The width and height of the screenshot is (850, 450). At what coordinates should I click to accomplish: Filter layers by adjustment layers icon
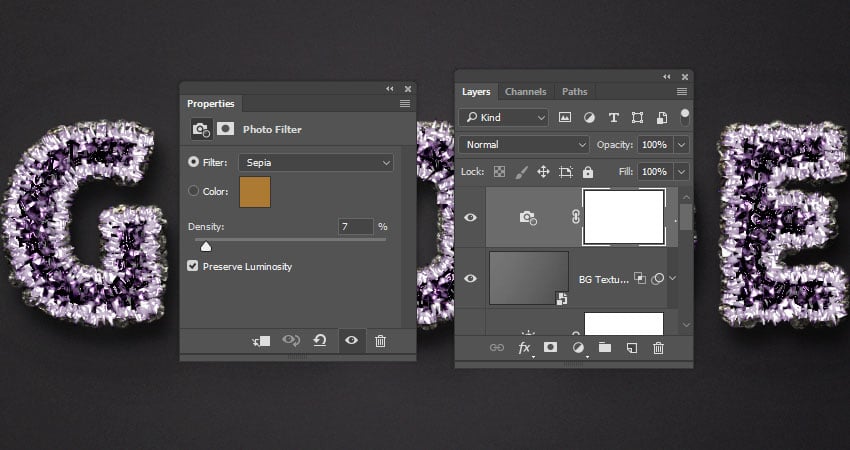[x=589, y=117]
